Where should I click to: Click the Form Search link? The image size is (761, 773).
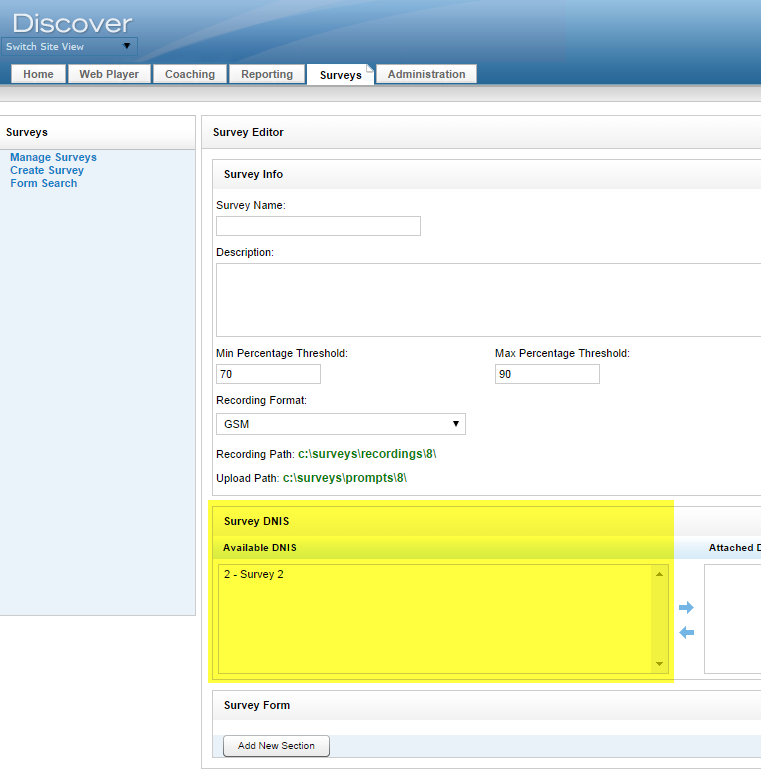click(43, 183)
